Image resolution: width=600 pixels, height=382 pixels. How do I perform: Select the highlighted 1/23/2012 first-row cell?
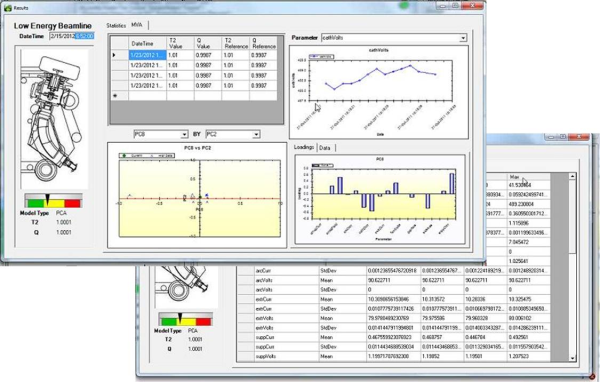coord(147,55)
